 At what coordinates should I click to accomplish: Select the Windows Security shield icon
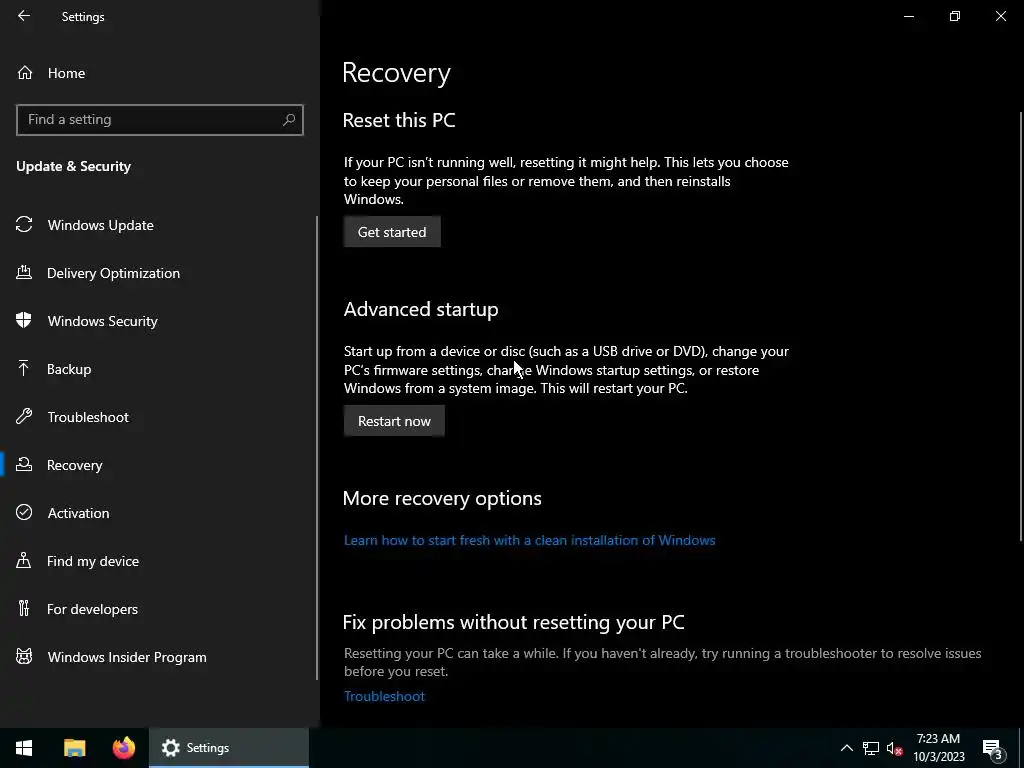24,321
